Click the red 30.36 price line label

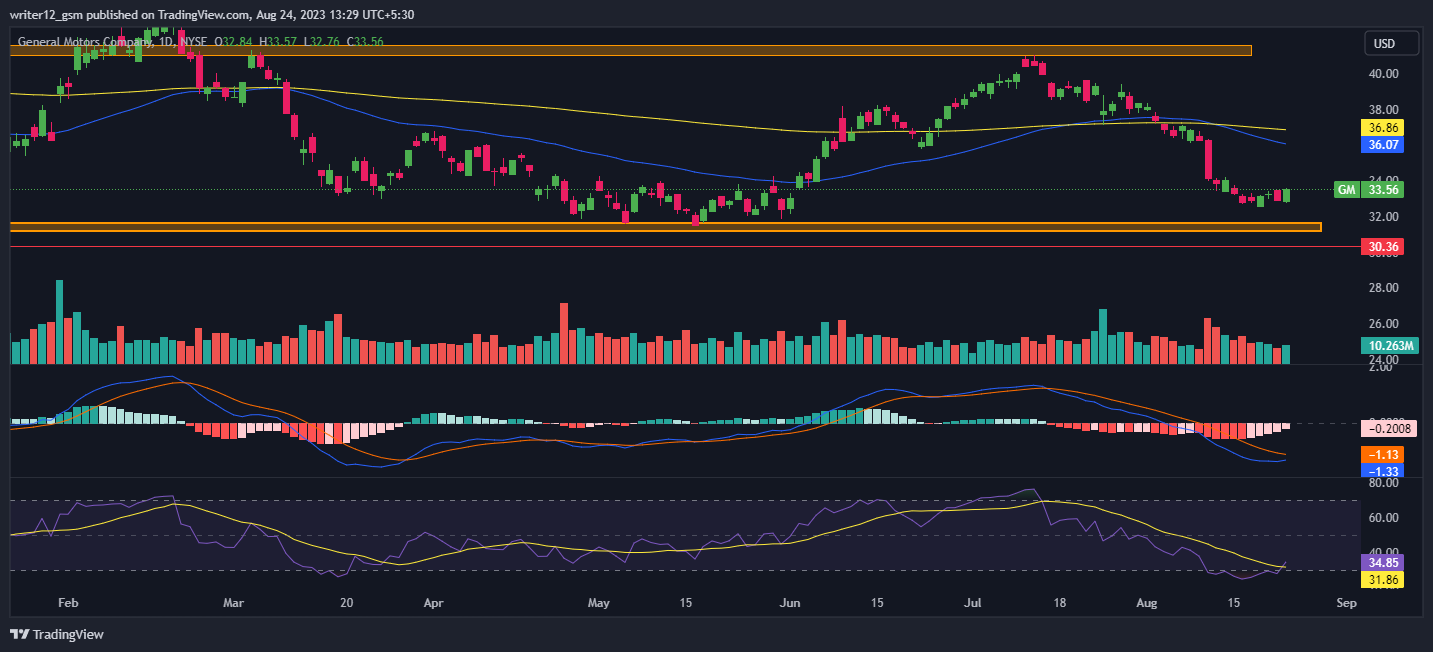click(1383, 247)
